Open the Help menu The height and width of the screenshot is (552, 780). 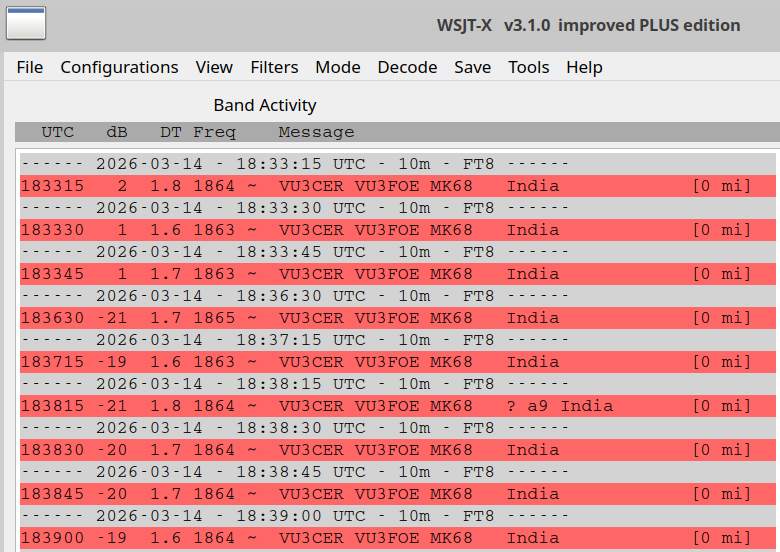pos(584,67)
